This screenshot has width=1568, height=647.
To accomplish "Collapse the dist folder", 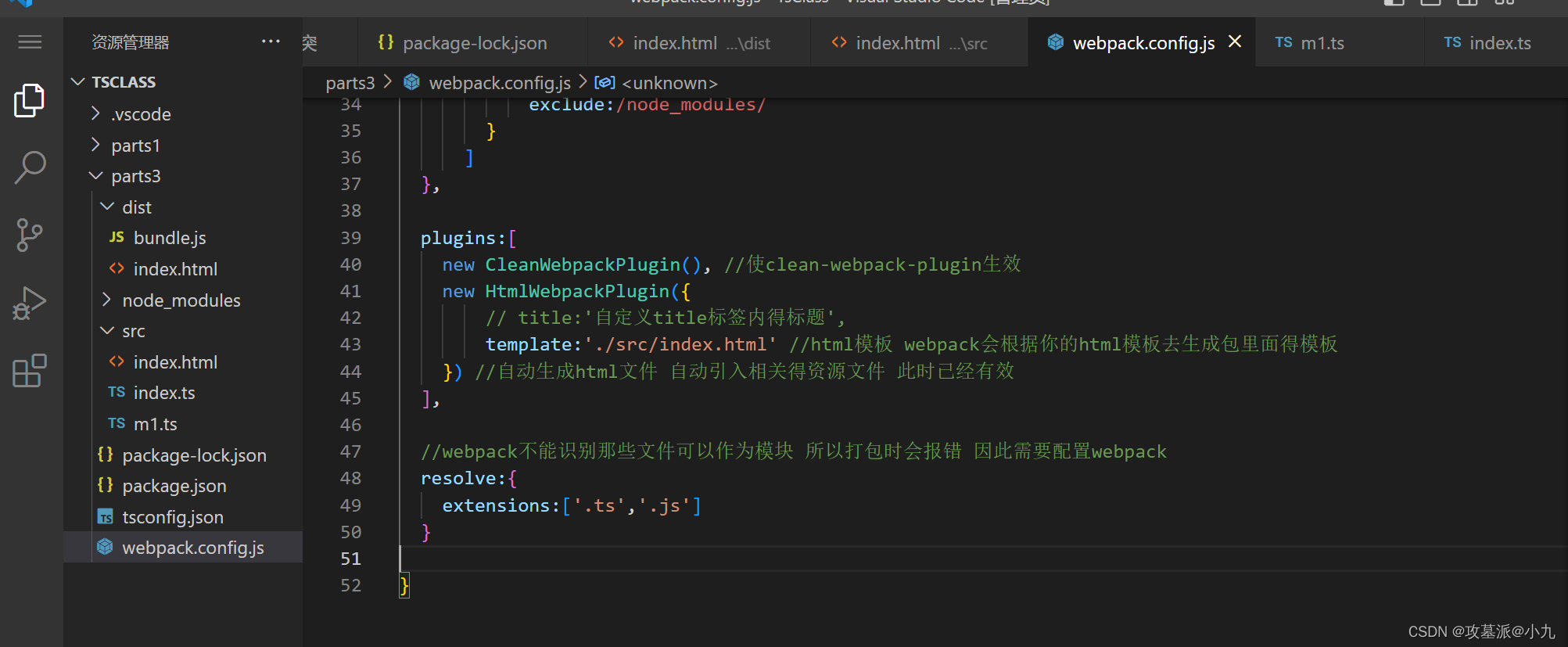I will pos(107,207).
